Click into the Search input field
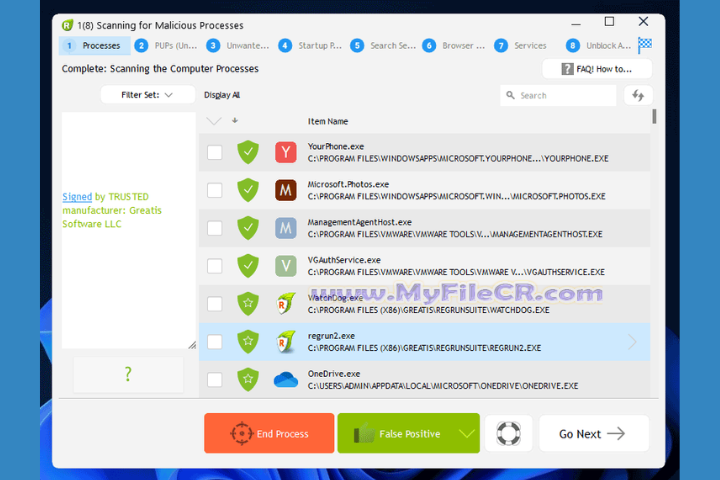Image resolution: width=720 pixels, height=480 pixels. point(558,96)
